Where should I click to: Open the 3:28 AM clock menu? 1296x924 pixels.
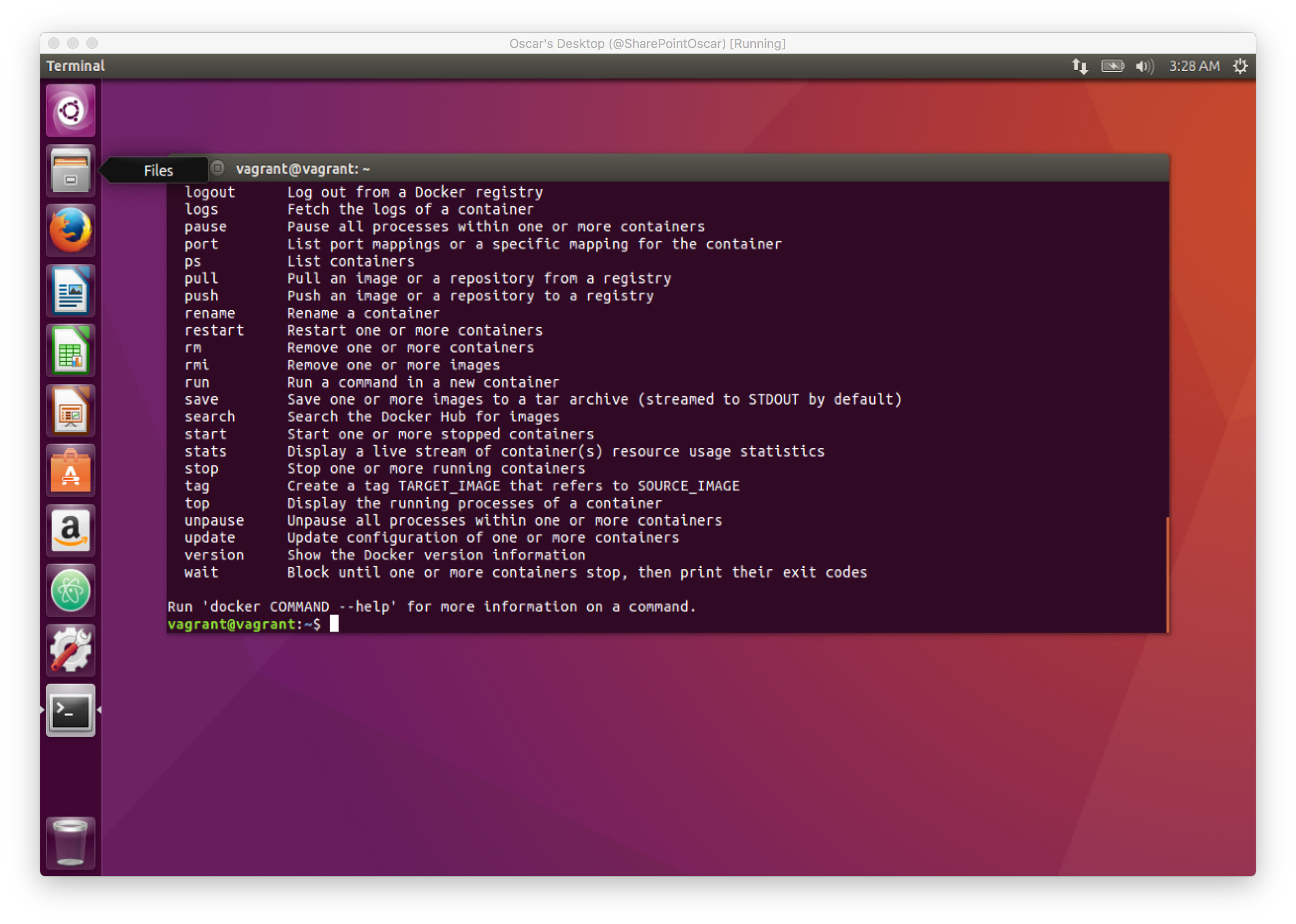point(1194,66)
